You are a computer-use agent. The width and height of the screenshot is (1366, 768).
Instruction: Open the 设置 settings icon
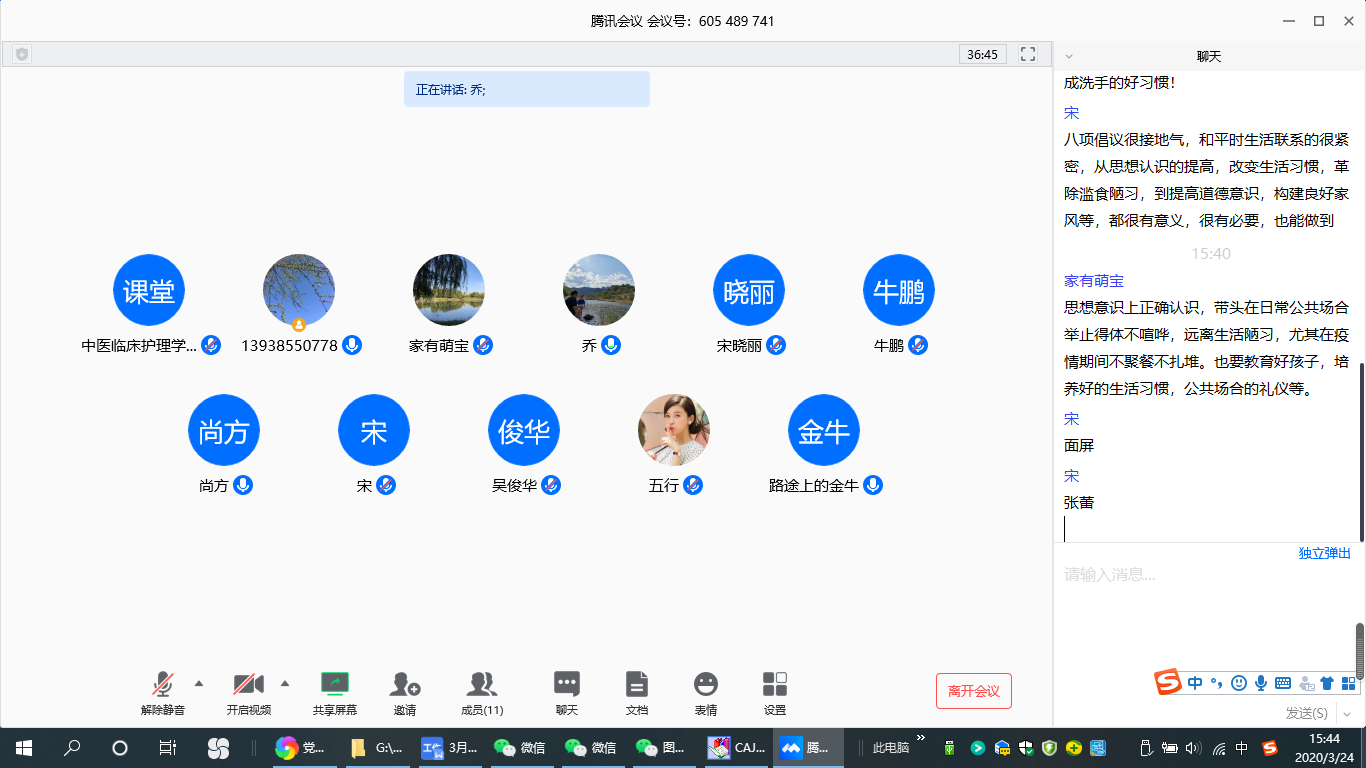click(x=774, y=685)
